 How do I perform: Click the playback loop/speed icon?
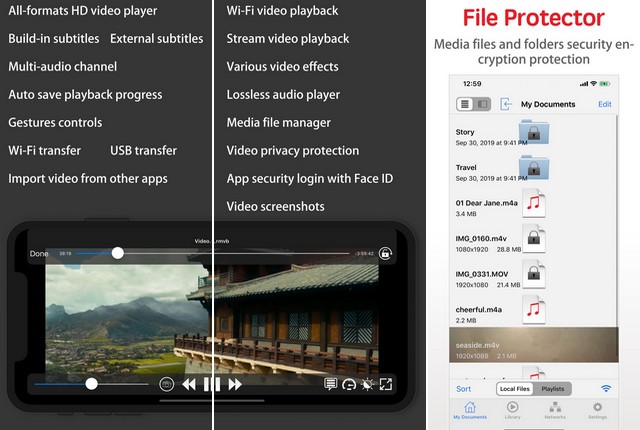(x=349, y=384)
